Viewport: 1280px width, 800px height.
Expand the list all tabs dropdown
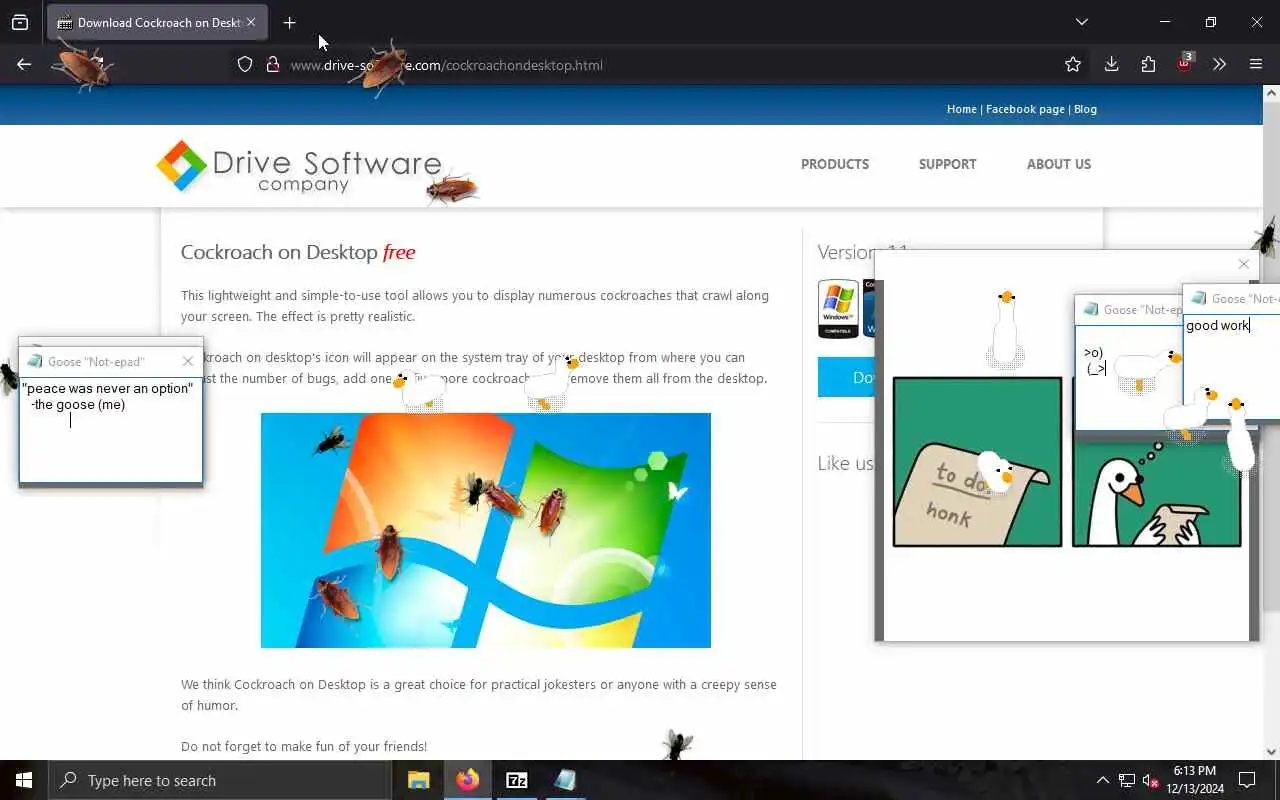(1082, 22)
